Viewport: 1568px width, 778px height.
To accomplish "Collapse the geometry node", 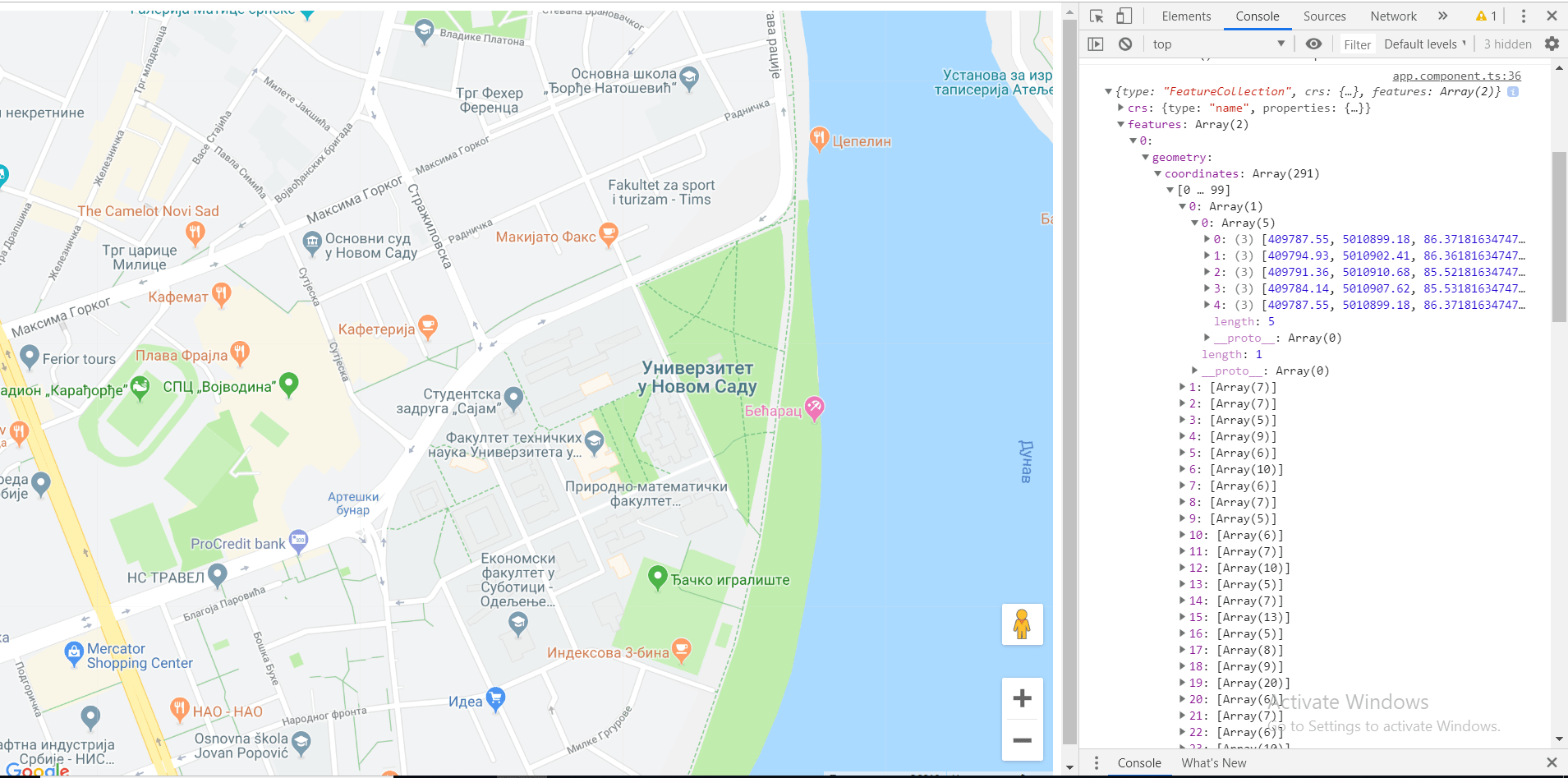I will coord(1145,157).
